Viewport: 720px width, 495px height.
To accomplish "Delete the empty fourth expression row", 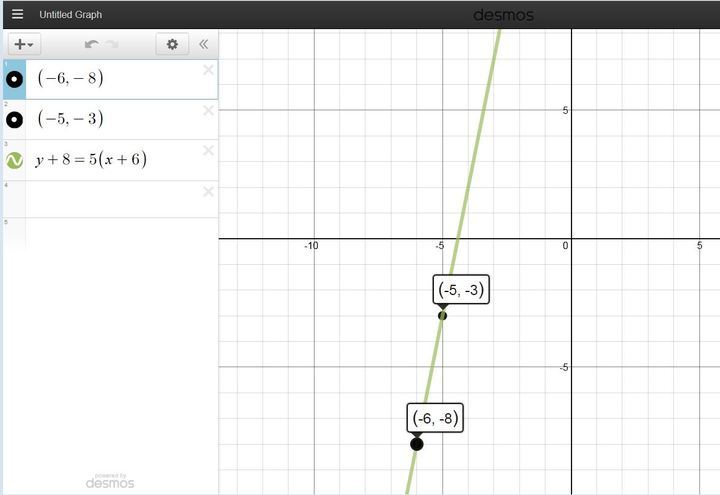I will tap(208, 192).
